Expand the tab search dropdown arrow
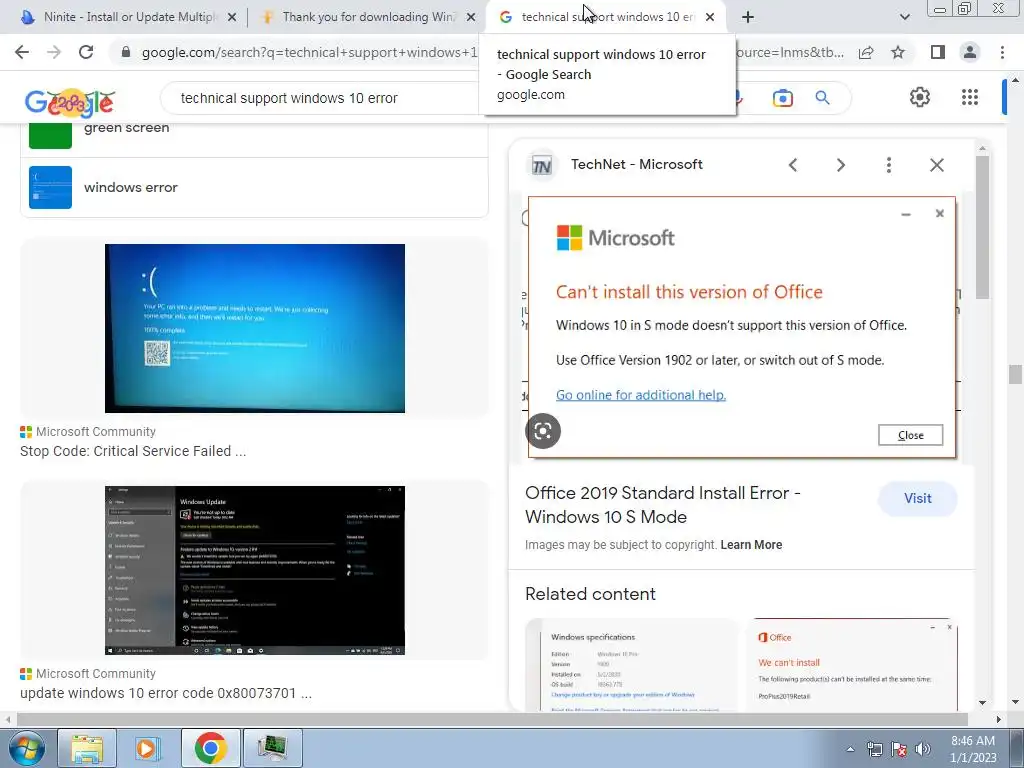 click(x=904, y=17)
